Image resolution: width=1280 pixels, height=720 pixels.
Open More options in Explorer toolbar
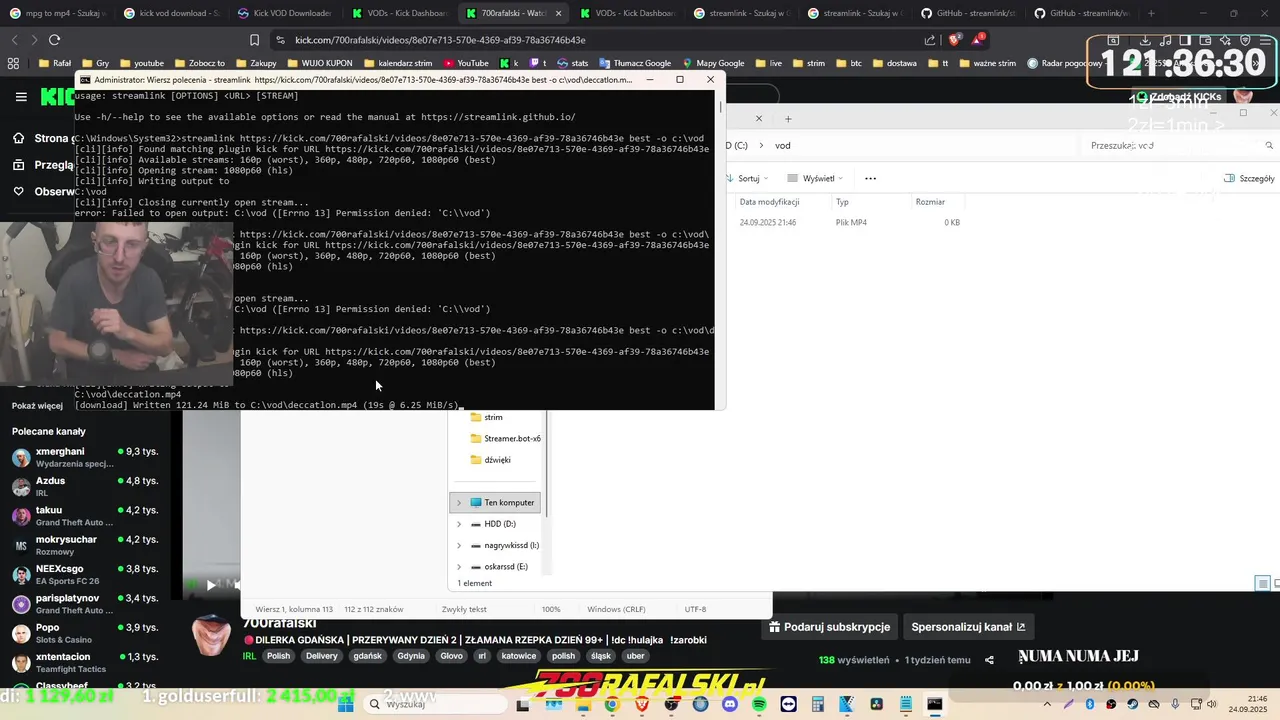tap(870, 178)
